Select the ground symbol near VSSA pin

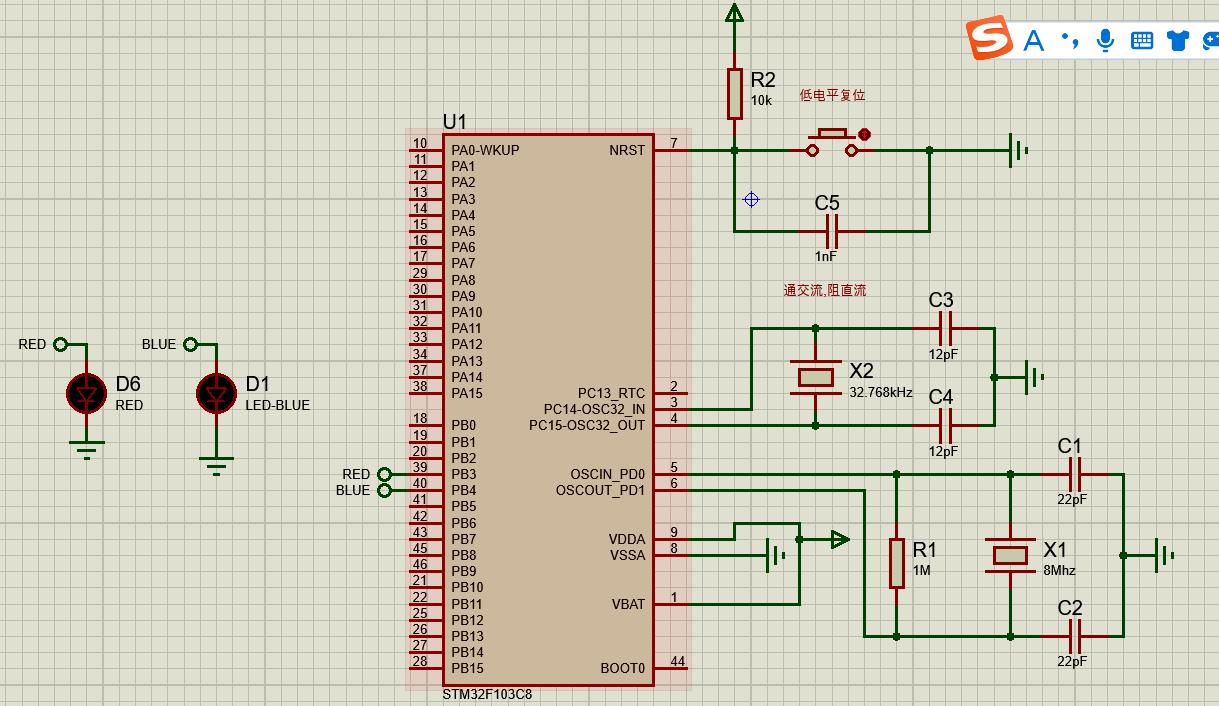point(775,555)
